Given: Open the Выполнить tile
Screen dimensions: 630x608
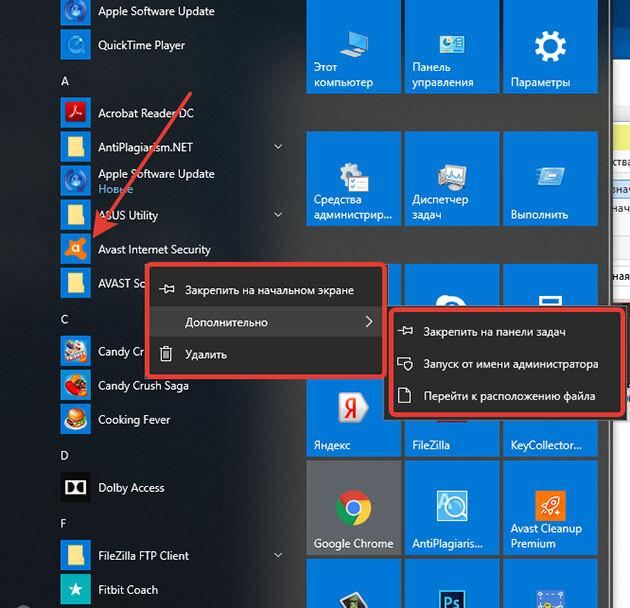Looking at the screenshot, I should (x=550, y=179).
